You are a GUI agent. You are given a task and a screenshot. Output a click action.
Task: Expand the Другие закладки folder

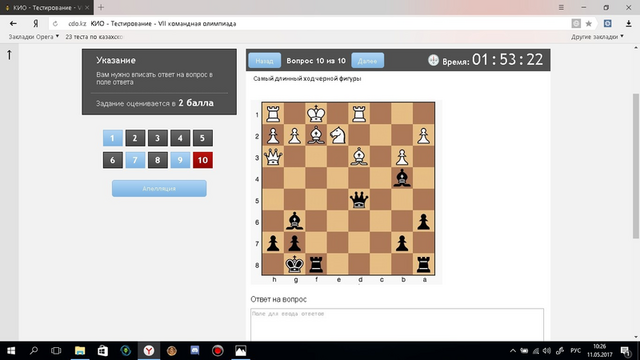[x=597, y=37]
